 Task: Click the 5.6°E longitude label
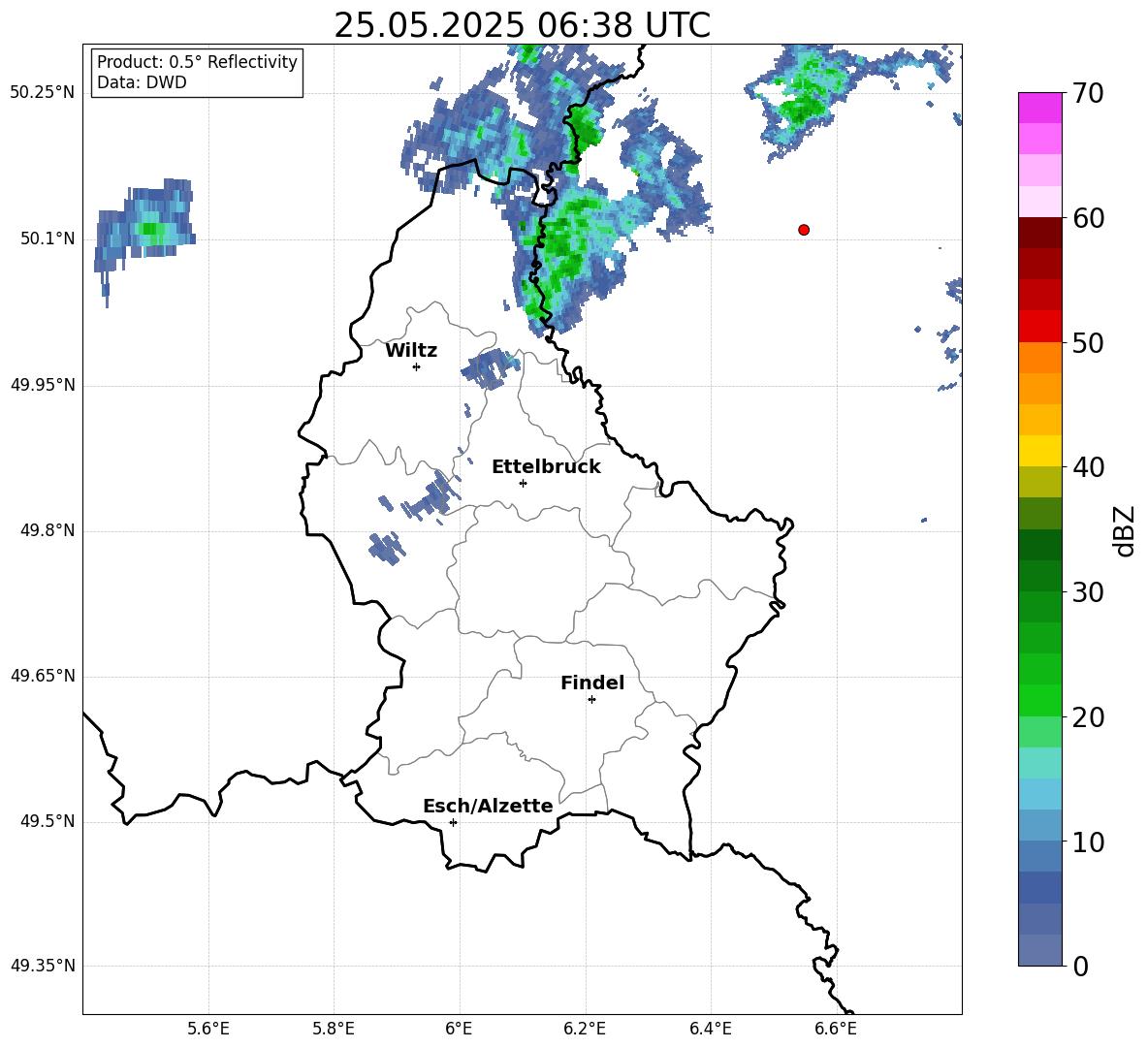pos(208,1029)
